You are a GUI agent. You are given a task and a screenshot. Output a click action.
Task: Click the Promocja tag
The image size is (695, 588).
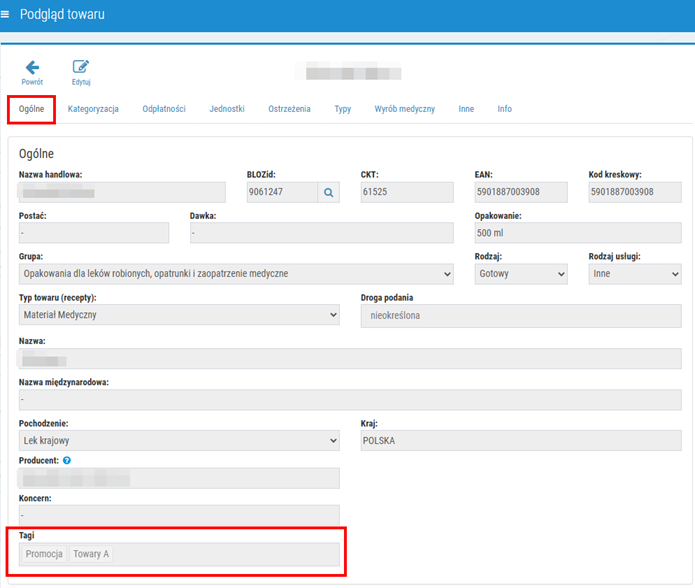(44, 554)
